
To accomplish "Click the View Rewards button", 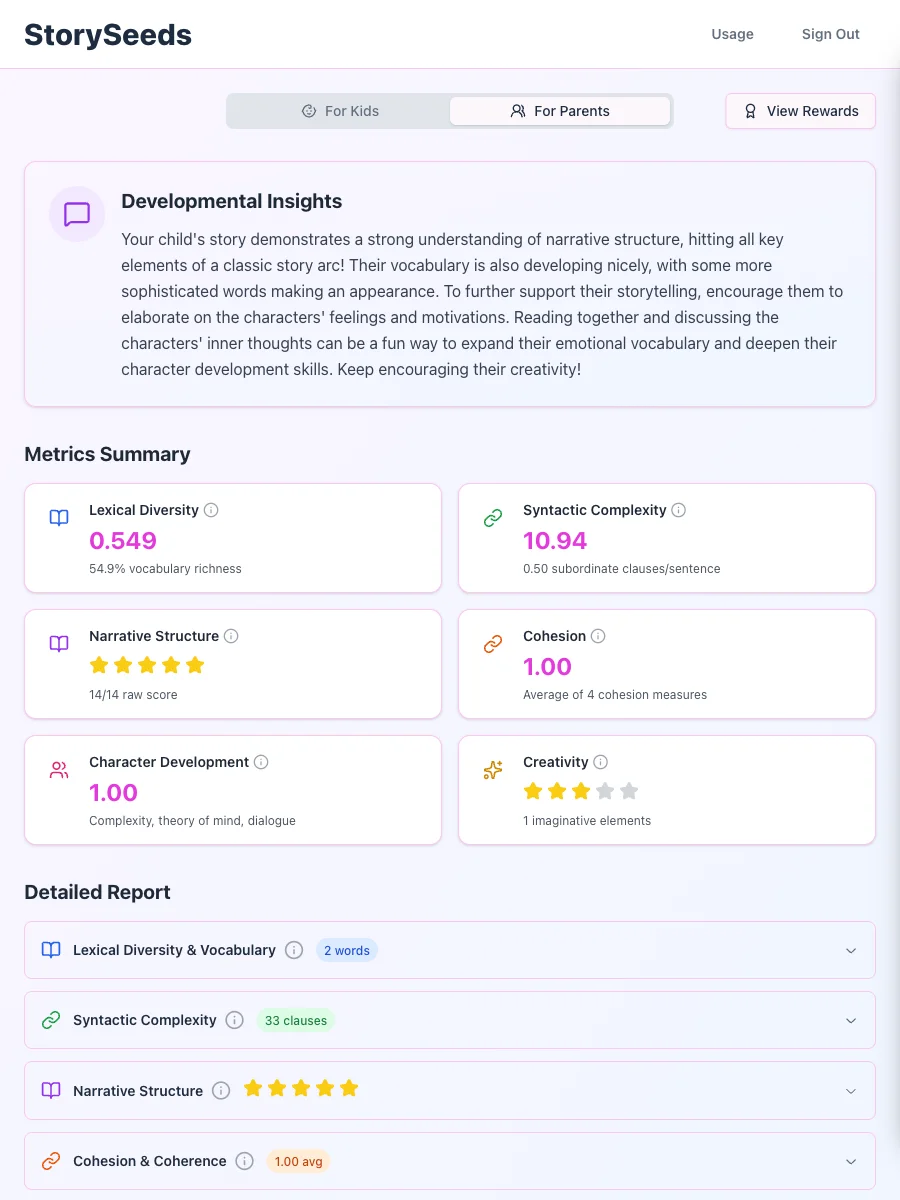I will pos(800,111).
